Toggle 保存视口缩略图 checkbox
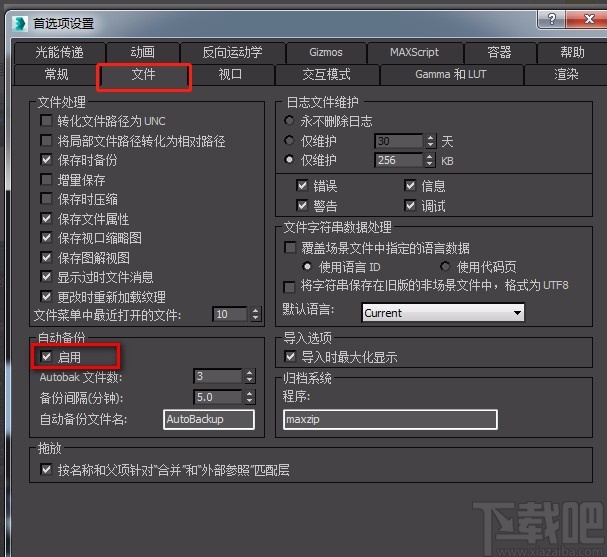The width and height of the screenshot is (607, 557). point(46,238)
